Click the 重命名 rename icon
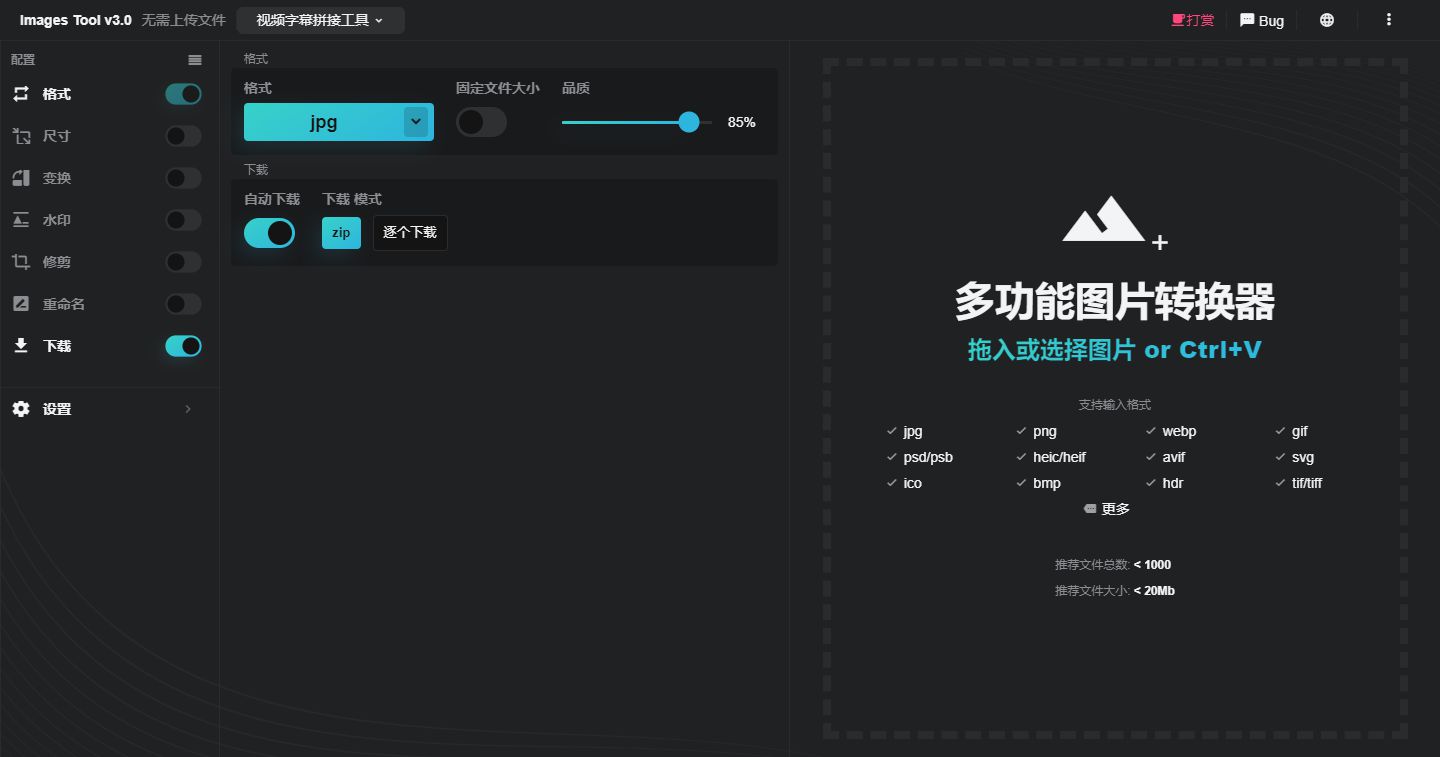Viewport: 1440px width, 757px height. tap(20, 303)
